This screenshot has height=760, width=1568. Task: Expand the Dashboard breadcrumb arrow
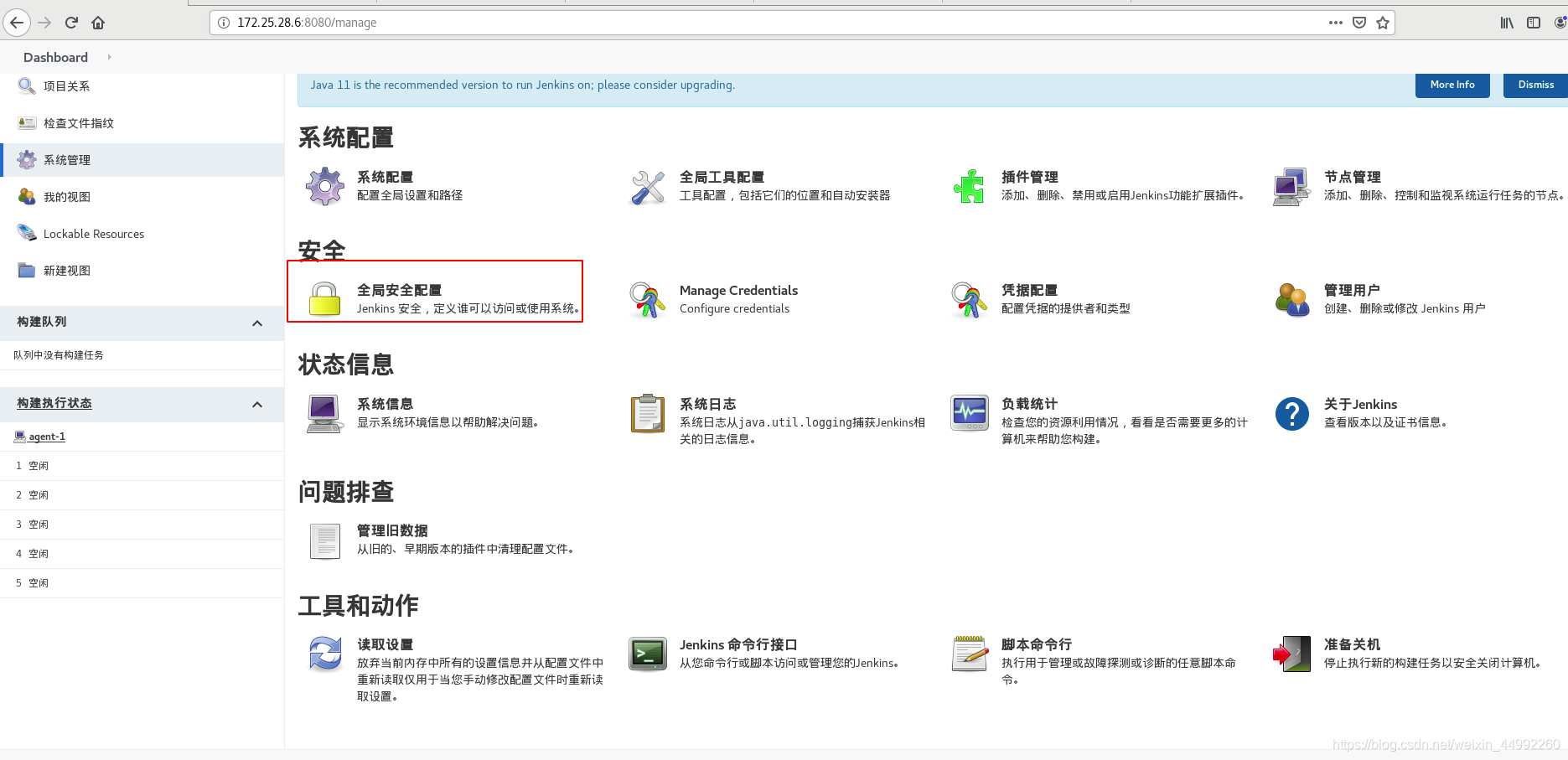point(109,57)
